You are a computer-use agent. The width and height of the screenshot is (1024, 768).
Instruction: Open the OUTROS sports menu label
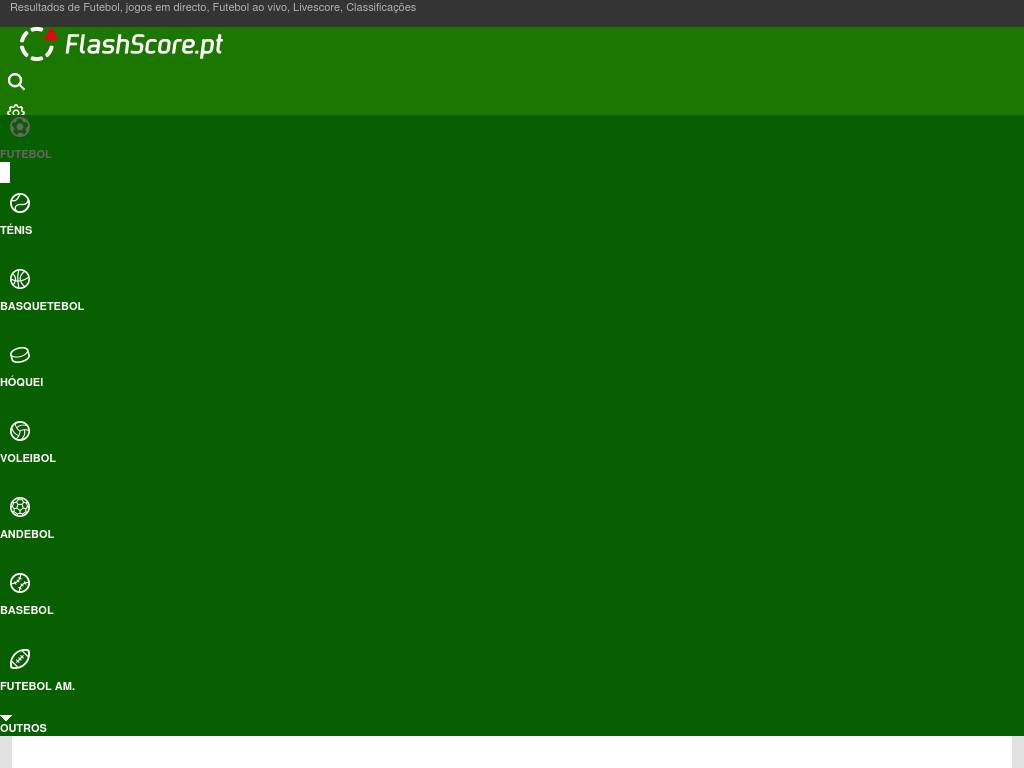click(x=24, y=728)
